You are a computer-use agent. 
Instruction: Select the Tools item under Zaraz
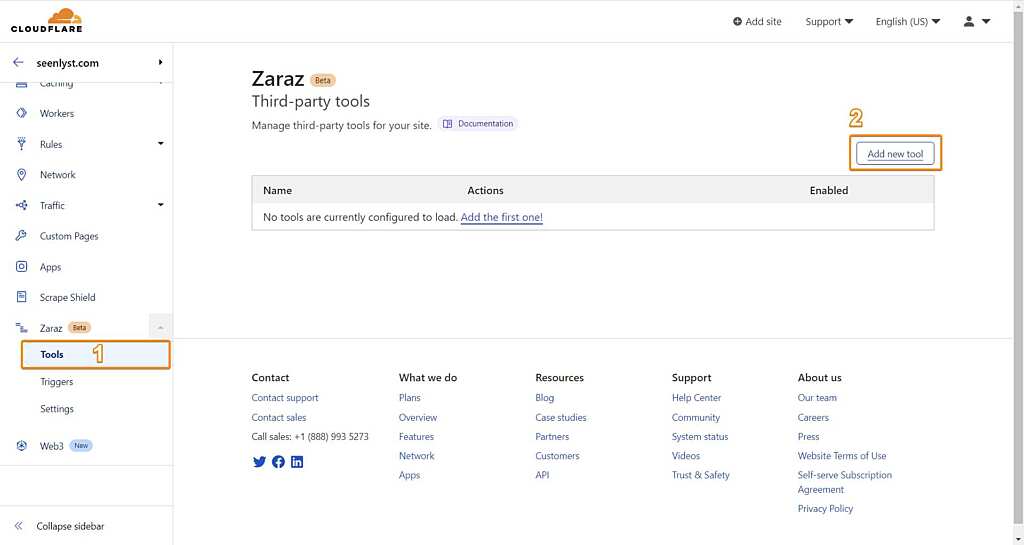tap(95, 354)
